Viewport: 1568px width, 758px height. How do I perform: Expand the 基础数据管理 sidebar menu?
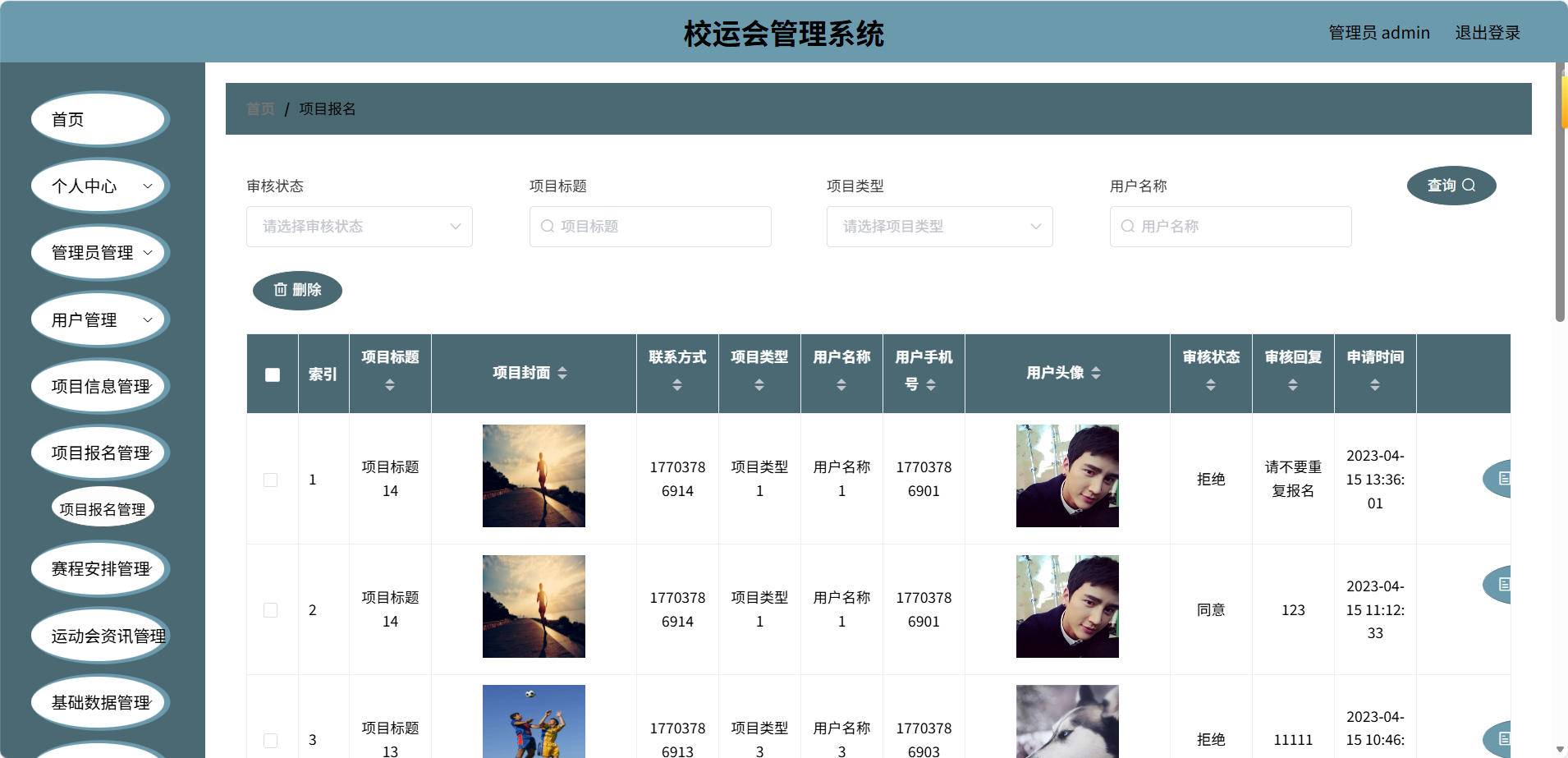(100, 703)
